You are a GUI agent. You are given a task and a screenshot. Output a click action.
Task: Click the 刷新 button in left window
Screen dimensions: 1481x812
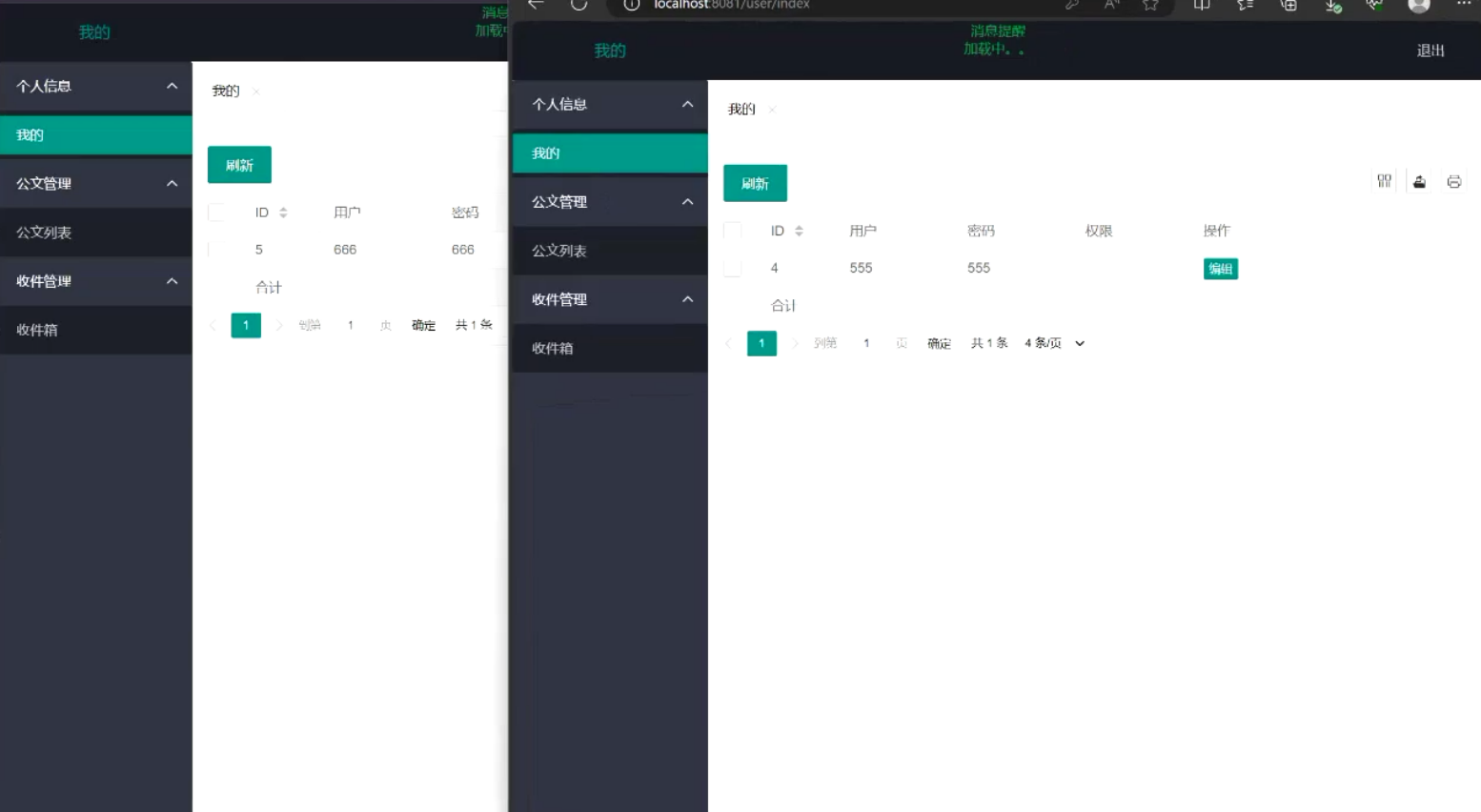[239, 165]
